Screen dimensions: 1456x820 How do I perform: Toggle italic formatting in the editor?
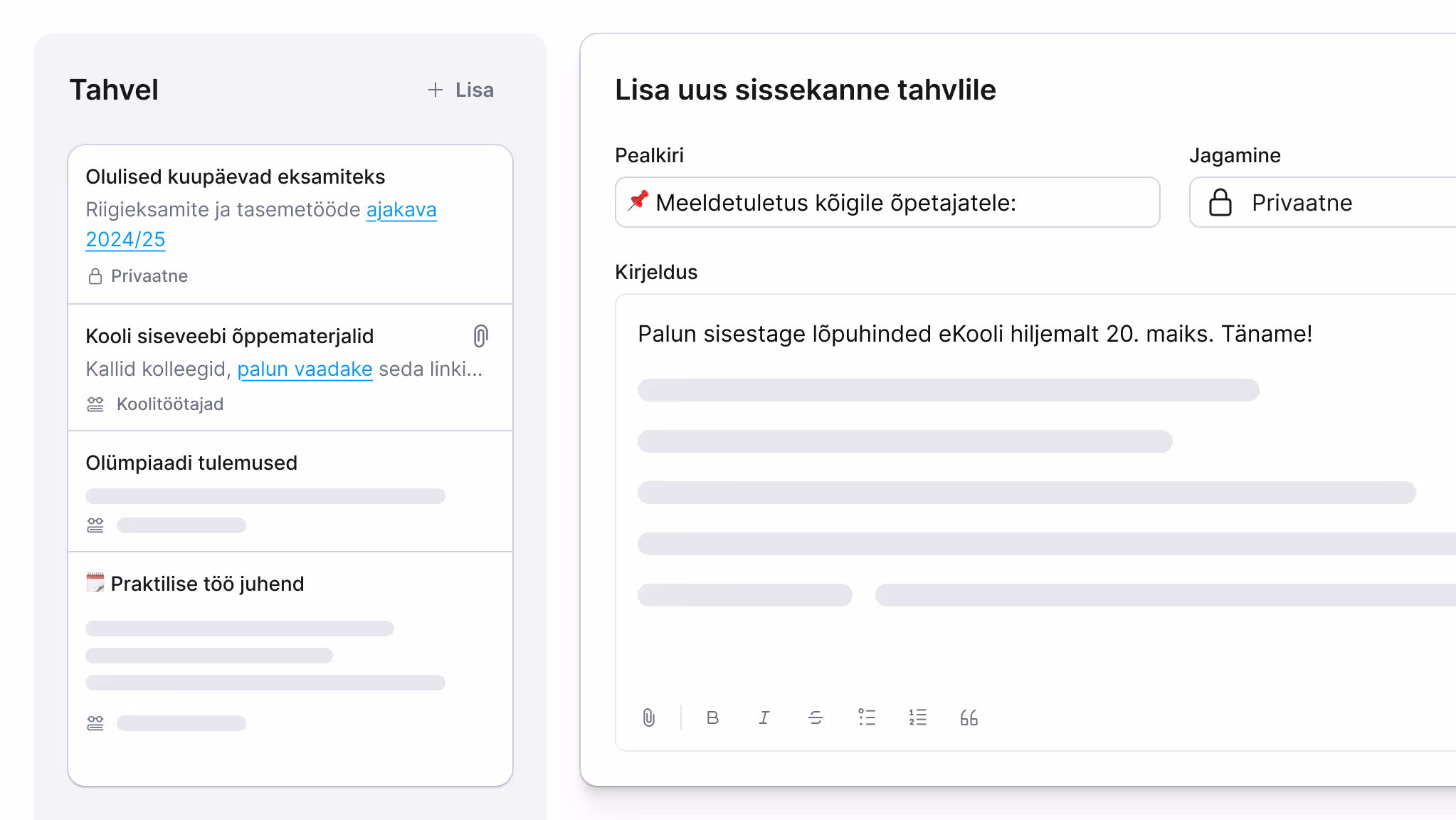(764, 717)
